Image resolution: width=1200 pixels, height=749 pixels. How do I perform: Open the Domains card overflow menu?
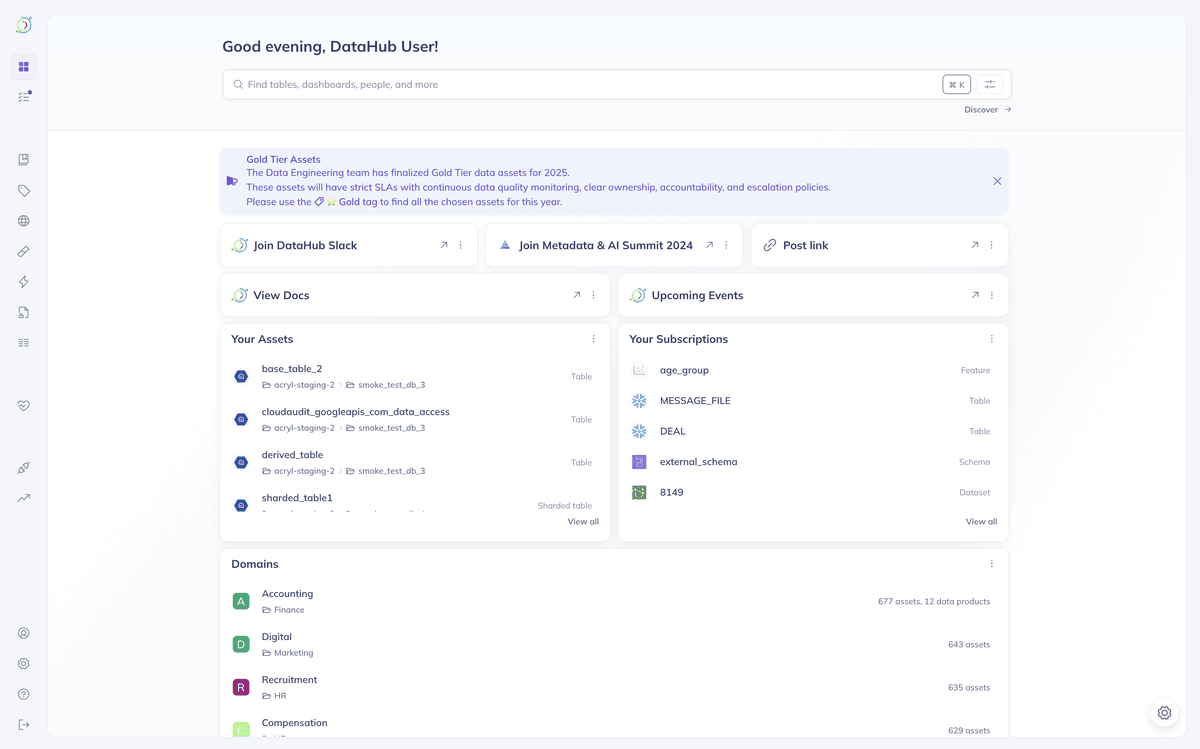click(991, 563)
